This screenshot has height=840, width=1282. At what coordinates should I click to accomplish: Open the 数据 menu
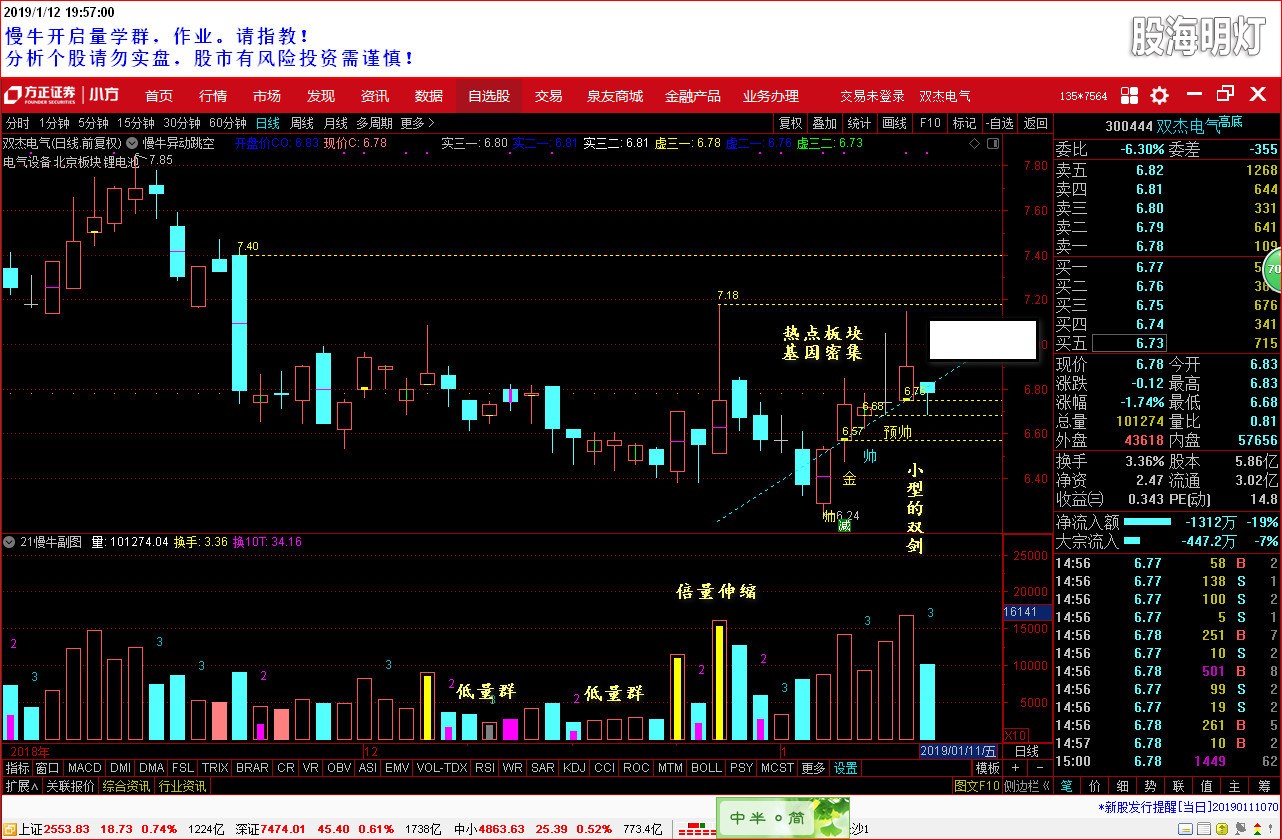[429, 96]
